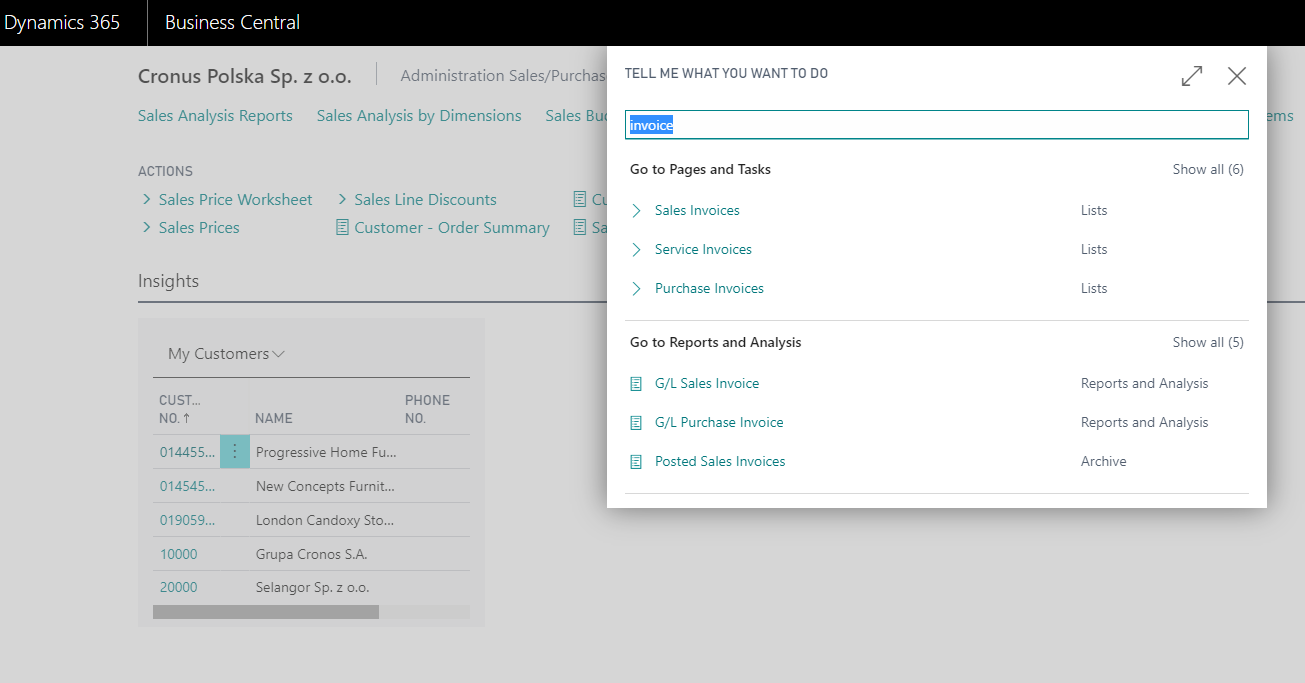The image size is (1305, 683).
Task: Click the chevron icon beside Purchase Invoices
Action: pyautogui.click(x=636, y=288)
